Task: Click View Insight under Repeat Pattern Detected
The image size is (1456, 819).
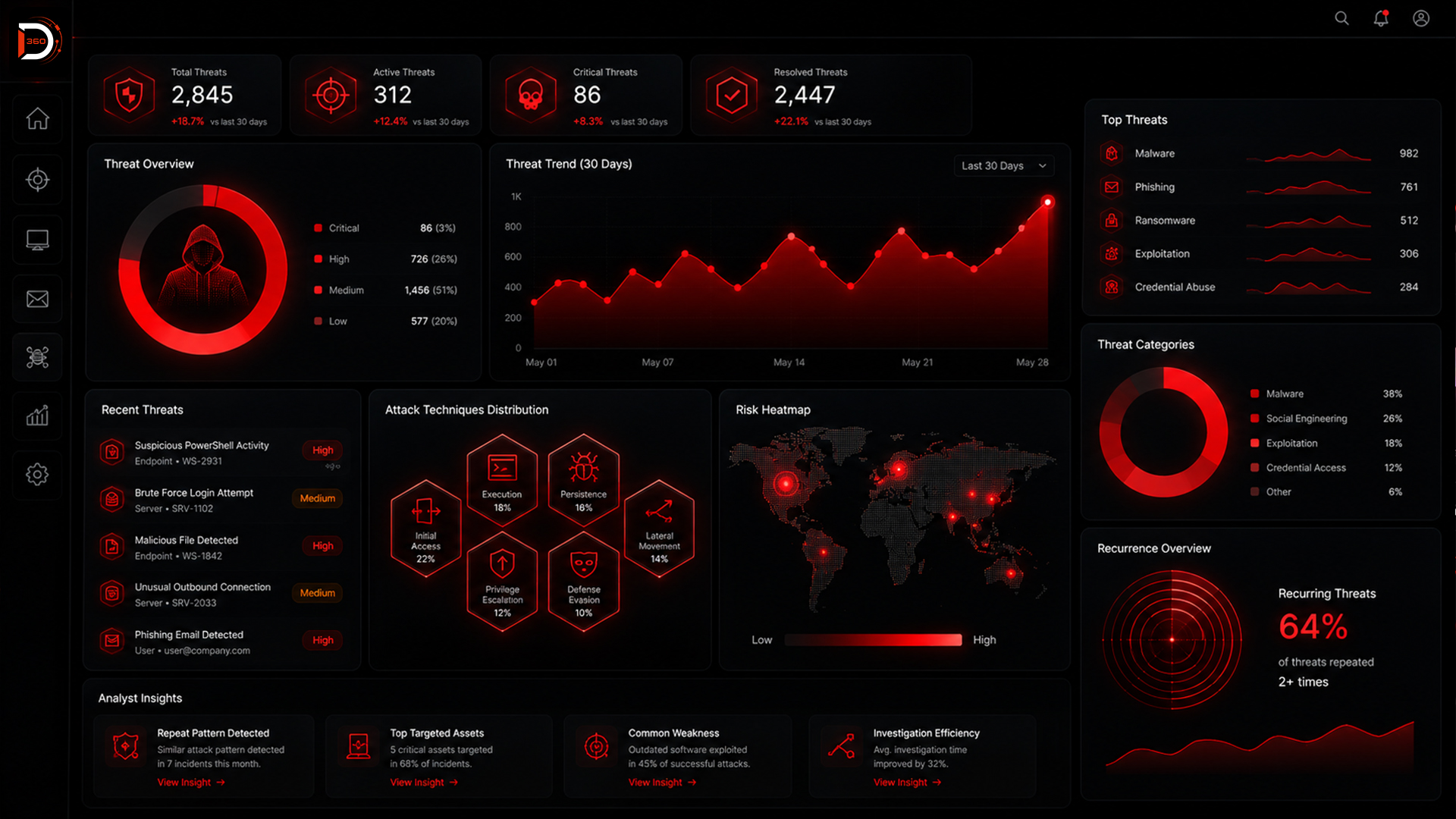Action: 191,783
